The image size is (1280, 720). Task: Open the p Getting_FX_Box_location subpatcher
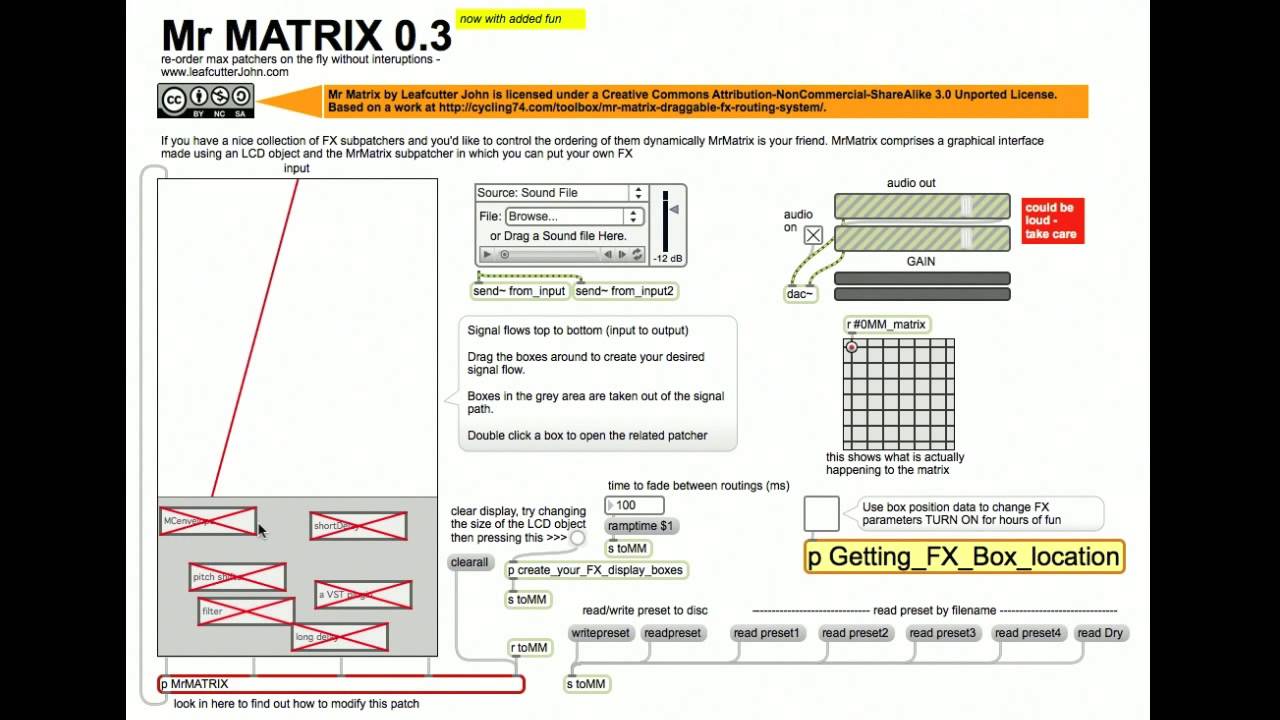click(x=964, y=557)
